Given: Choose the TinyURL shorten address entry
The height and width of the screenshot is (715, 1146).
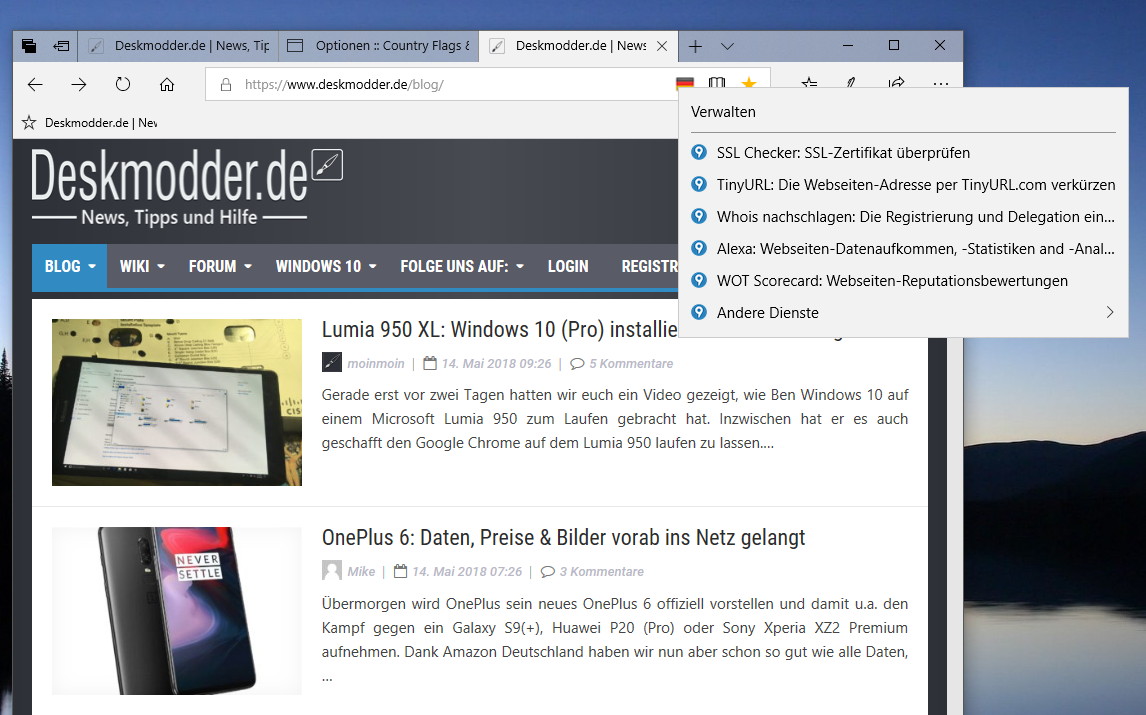Looking at the screenshot, I should (903, 185).
